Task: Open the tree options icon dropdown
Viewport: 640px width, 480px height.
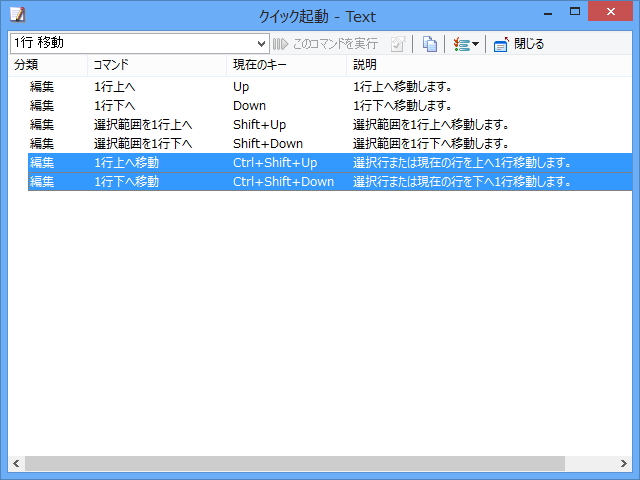Action: pyautogui.click(x=466, y=44)
